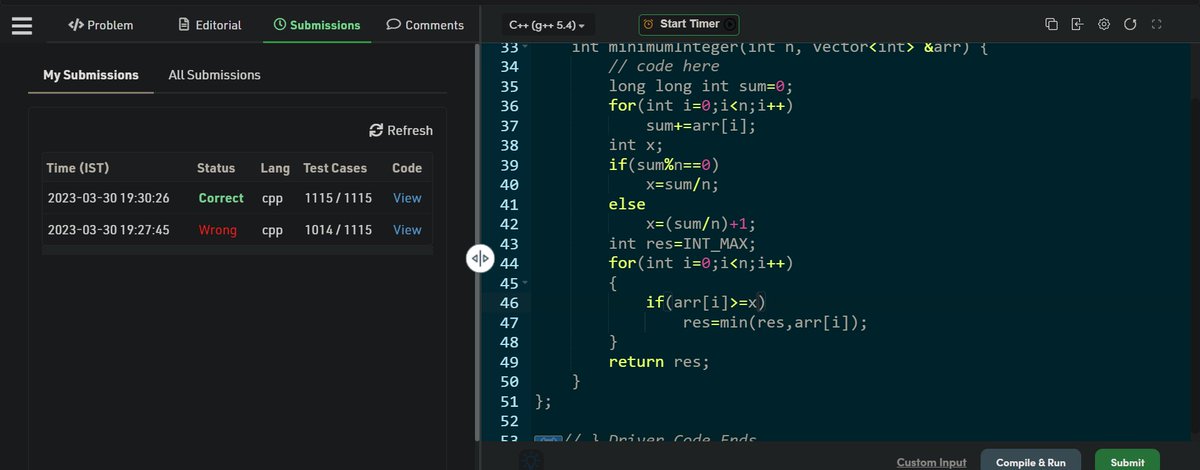1200x470 pixels.
Task: Toggle fullscreen editor icon
Action: point(1156,24)
